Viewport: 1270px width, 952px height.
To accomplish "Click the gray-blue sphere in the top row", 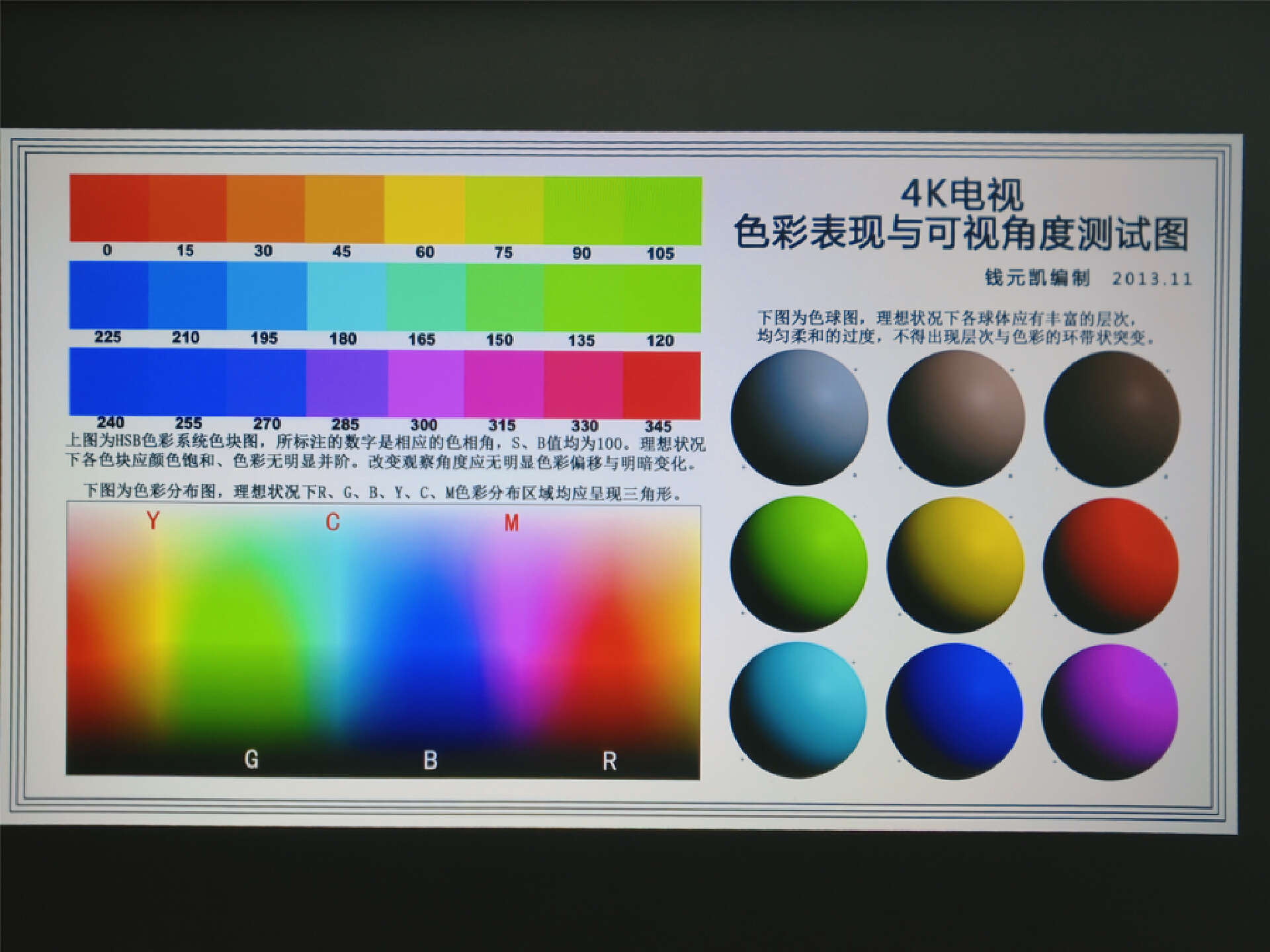I will pos(799,417).
